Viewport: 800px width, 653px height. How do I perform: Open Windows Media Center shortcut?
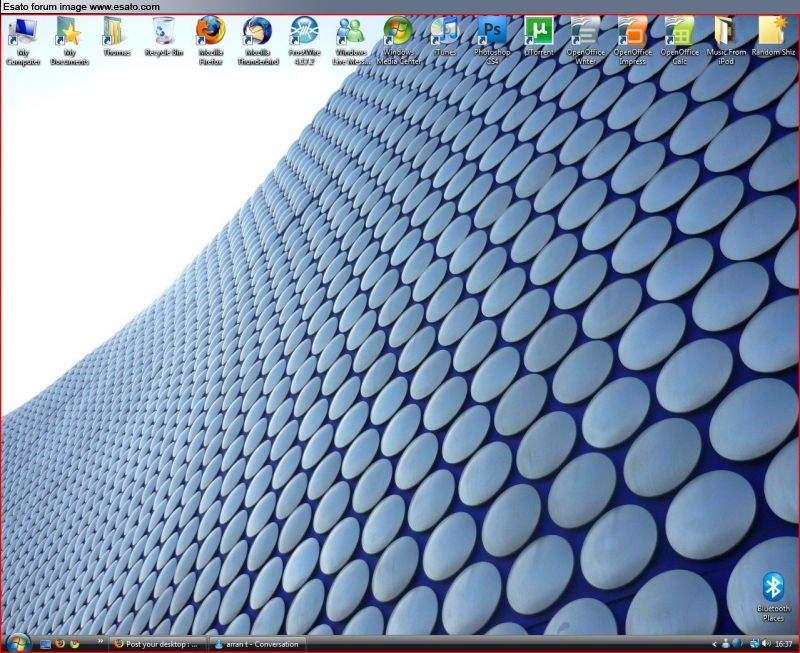pos(398,32)
